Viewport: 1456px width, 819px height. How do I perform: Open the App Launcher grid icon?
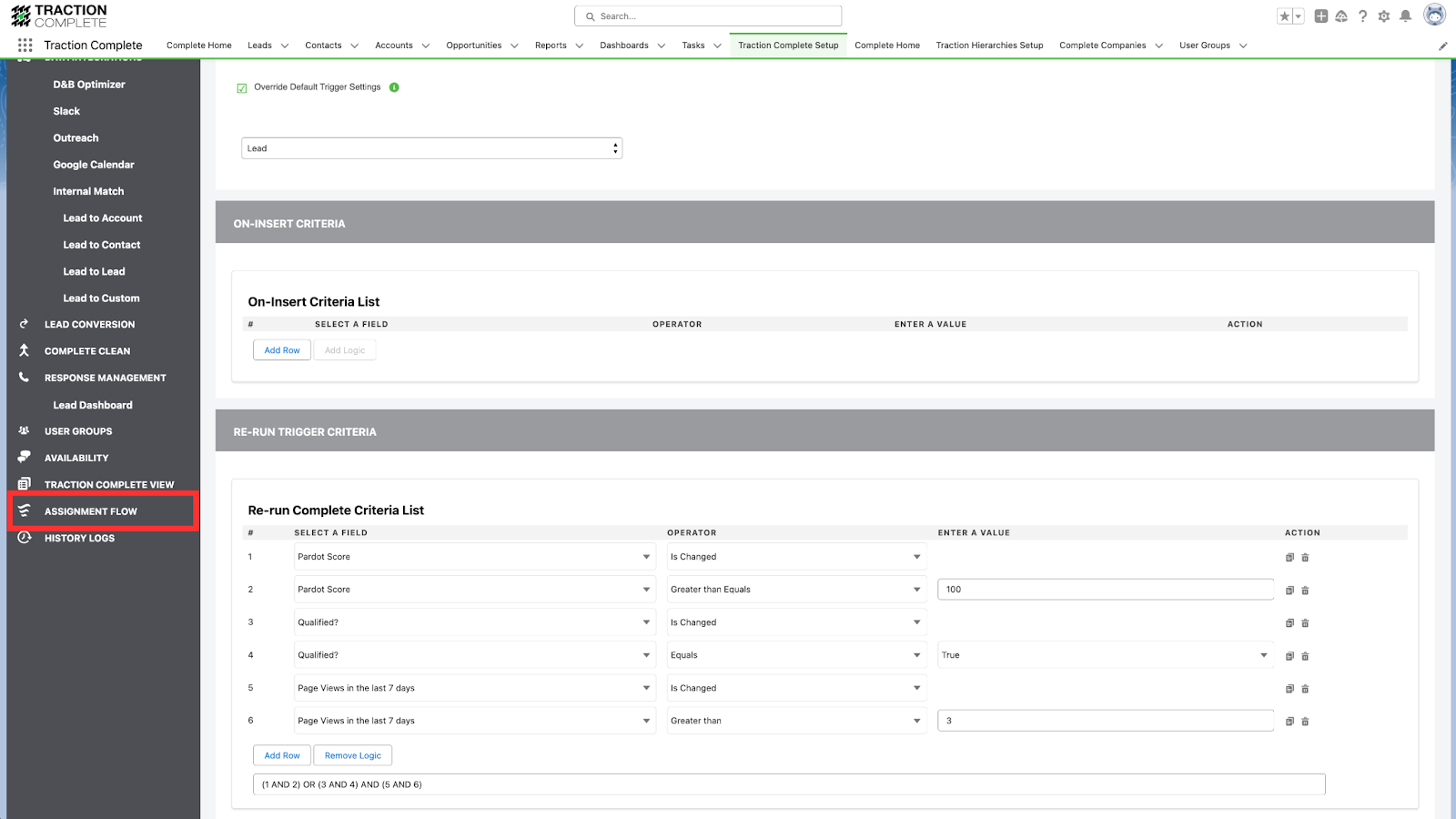25,45
